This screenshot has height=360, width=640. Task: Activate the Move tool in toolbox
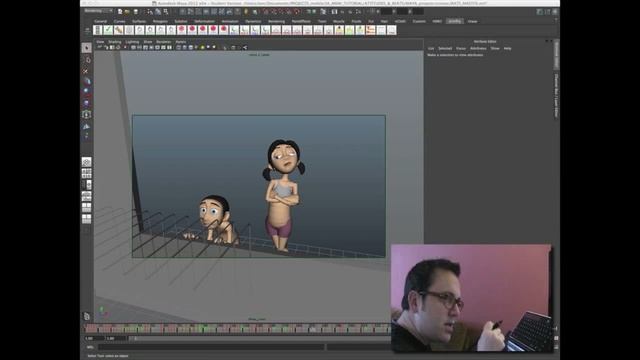pos(87,81)
